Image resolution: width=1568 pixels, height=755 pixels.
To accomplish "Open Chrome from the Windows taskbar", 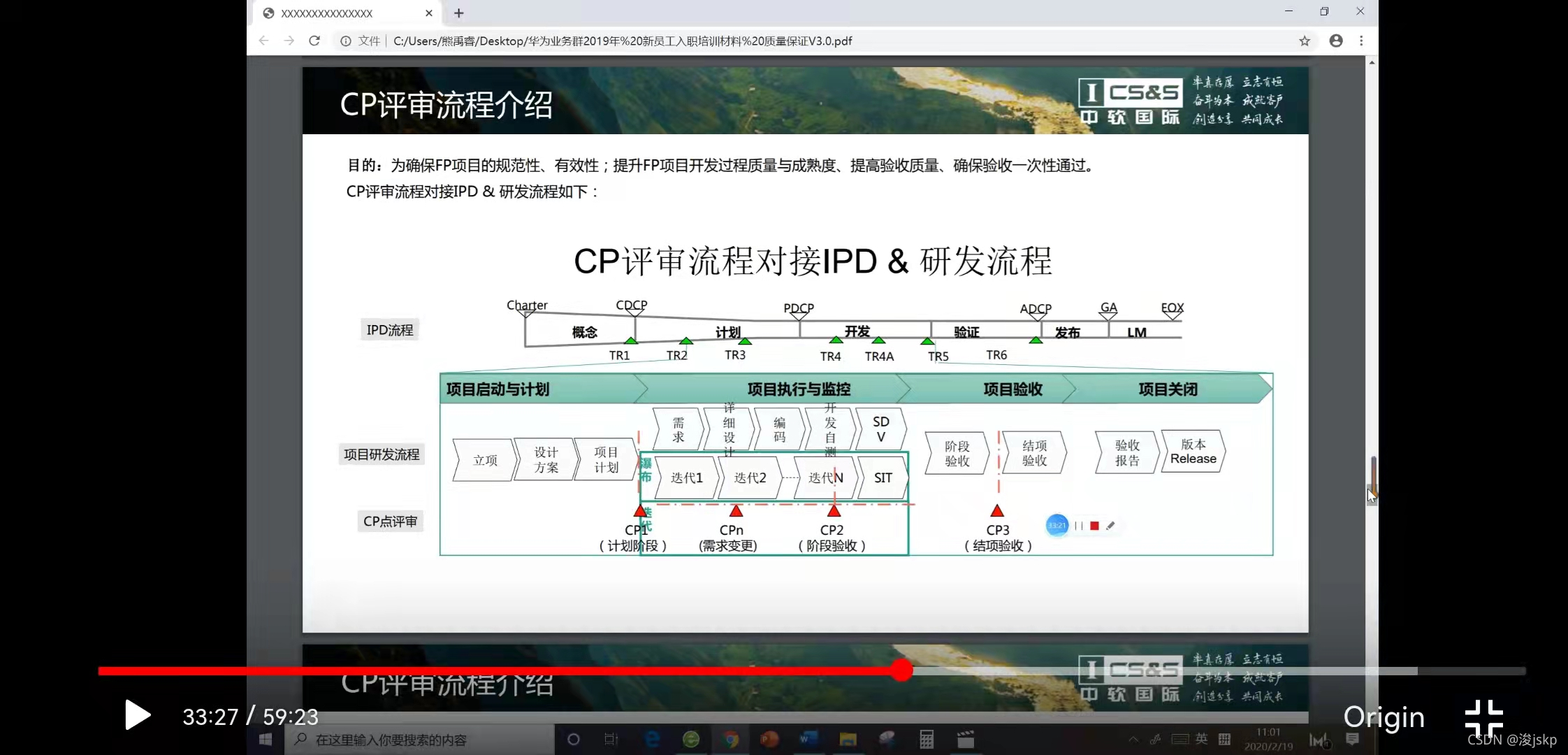I will click(x=731, y=740).
